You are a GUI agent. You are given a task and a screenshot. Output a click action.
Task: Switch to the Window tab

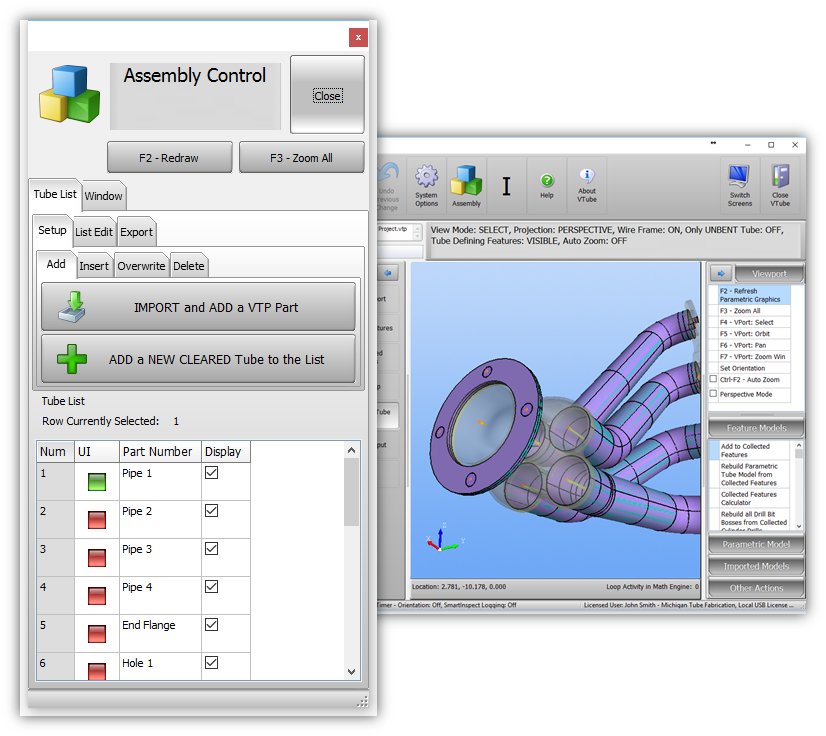coord(103,195)
